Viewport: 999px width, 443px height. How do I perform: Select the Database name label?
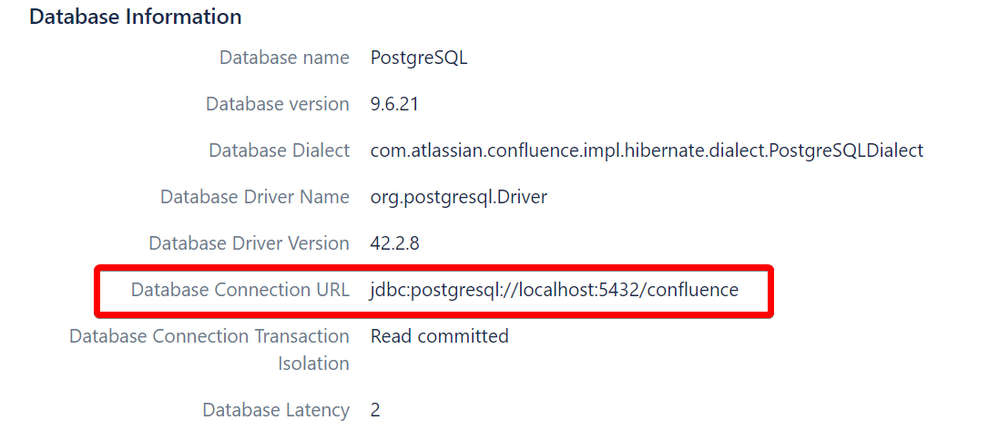(285, 57)
